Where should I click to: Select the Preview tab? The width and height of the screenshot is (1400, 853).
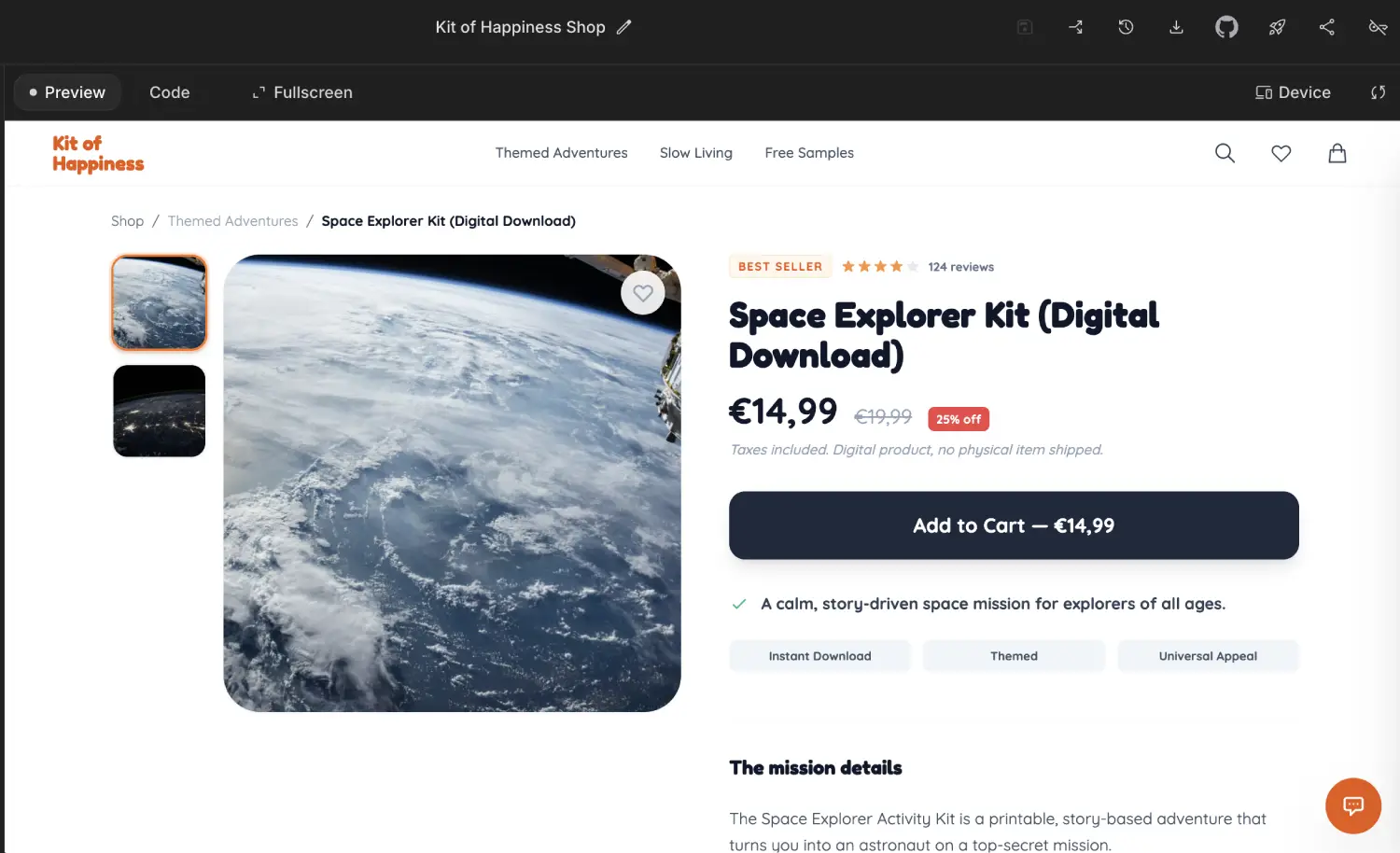click(x=66, y=92)
